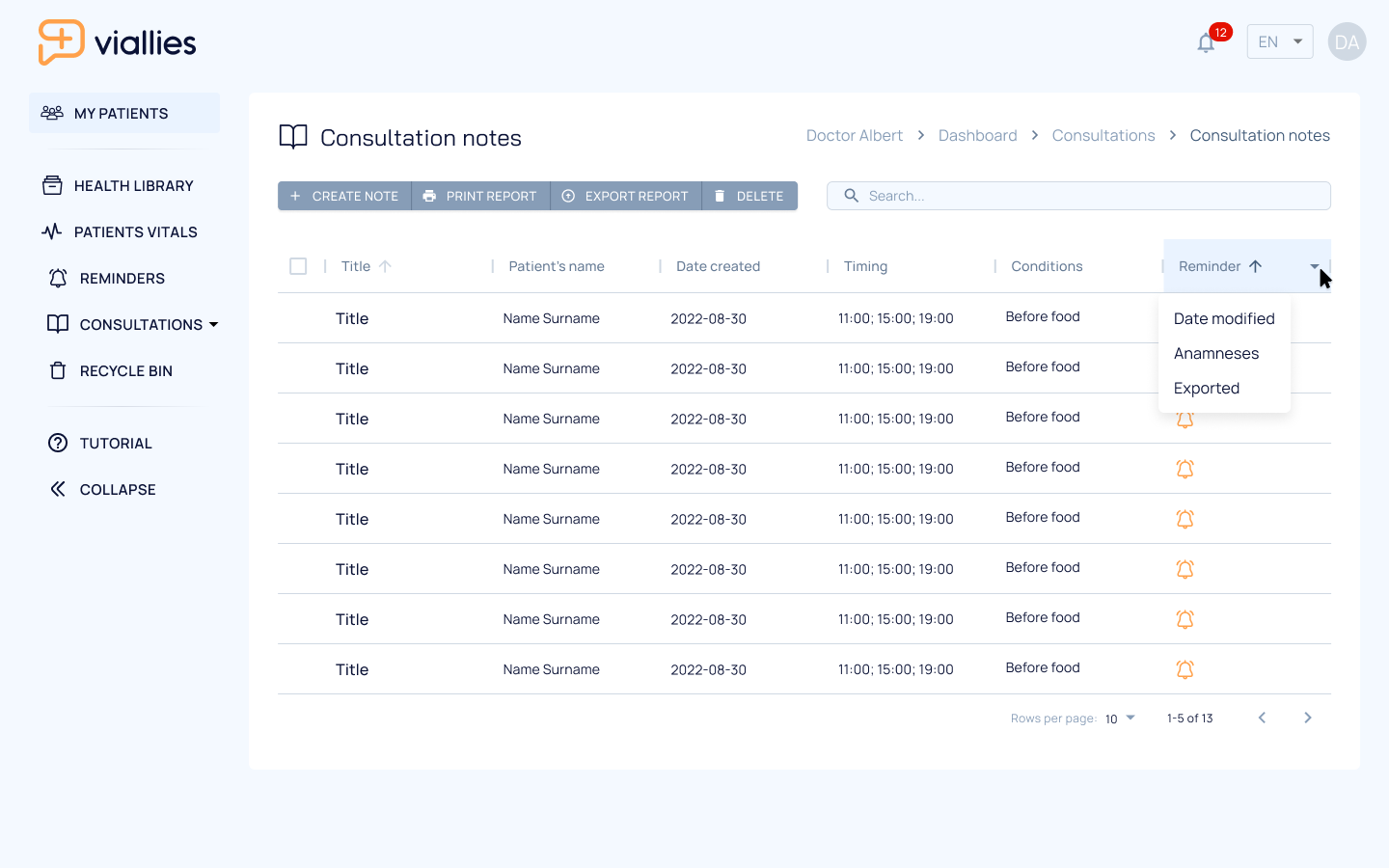This screenshot has width=1389, height=868.
Task: Open the notifications bell icon
Action: 1206,42
